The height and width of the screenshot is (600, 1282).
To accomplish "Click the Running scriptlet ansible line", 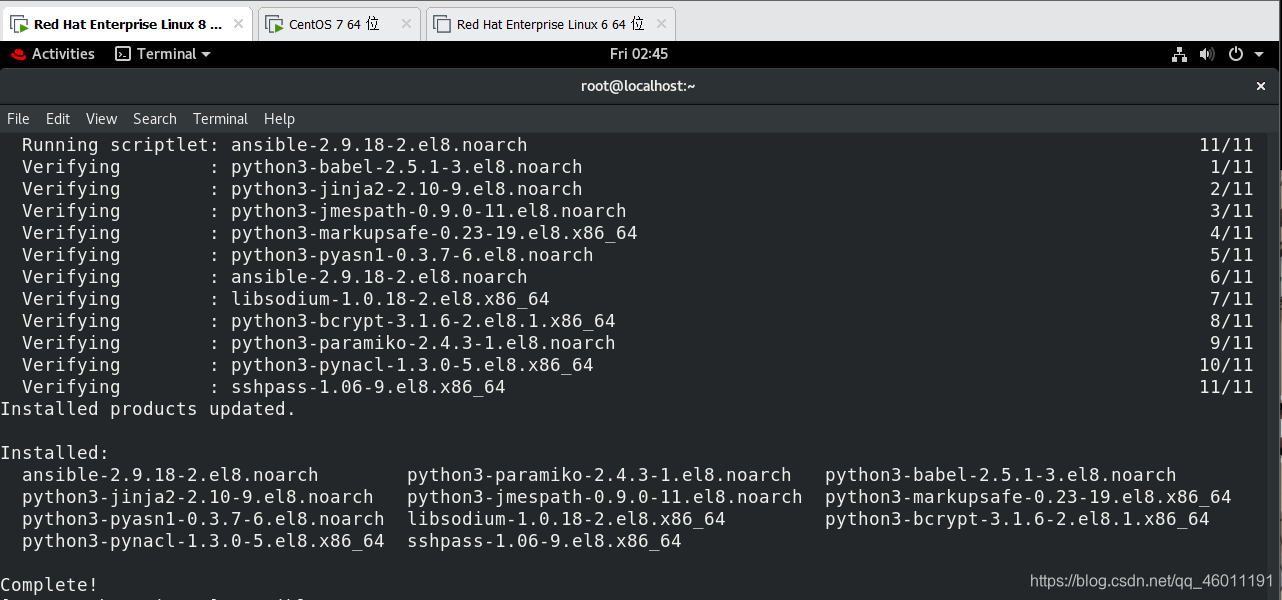I will 637,145.
